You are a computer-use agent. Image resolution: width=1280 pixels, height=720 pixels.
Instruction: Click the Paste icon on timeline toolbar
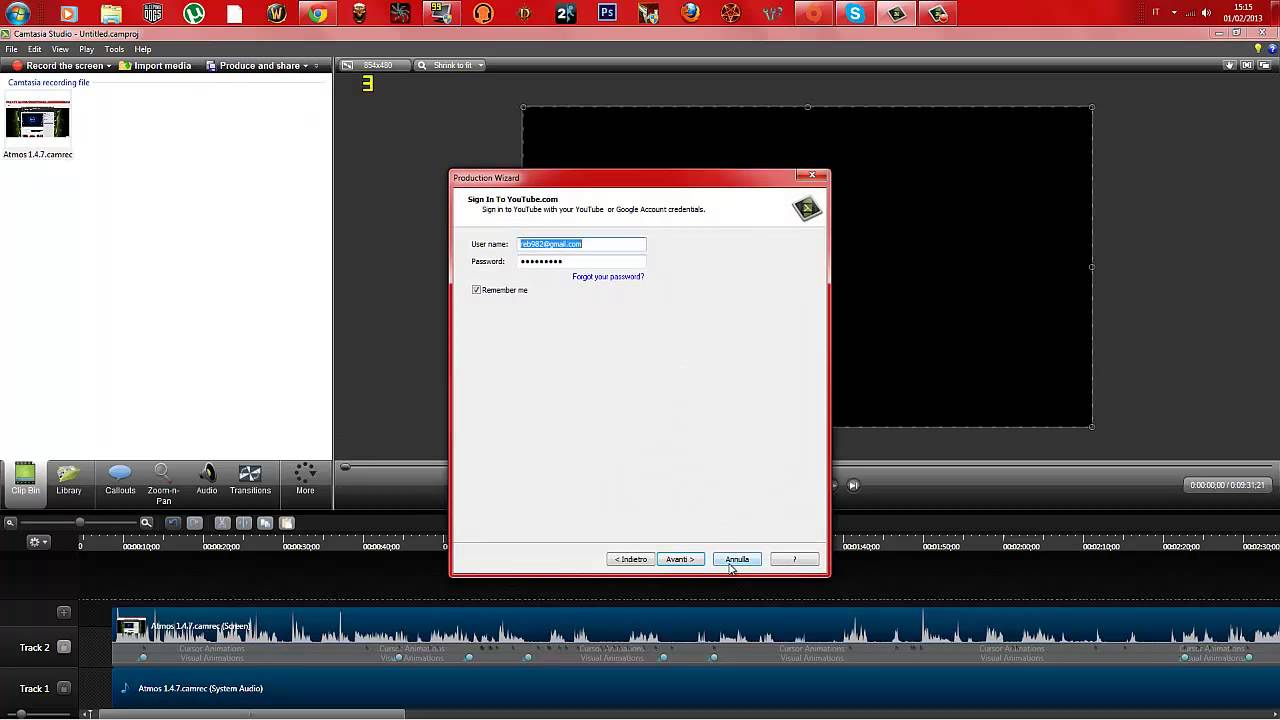tap(286, 523)
